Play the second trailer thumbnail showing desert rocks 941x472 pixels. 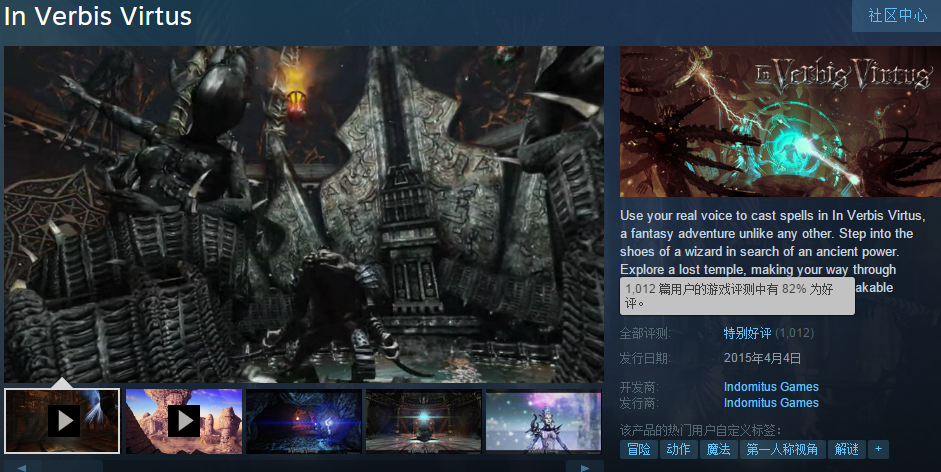184,421
